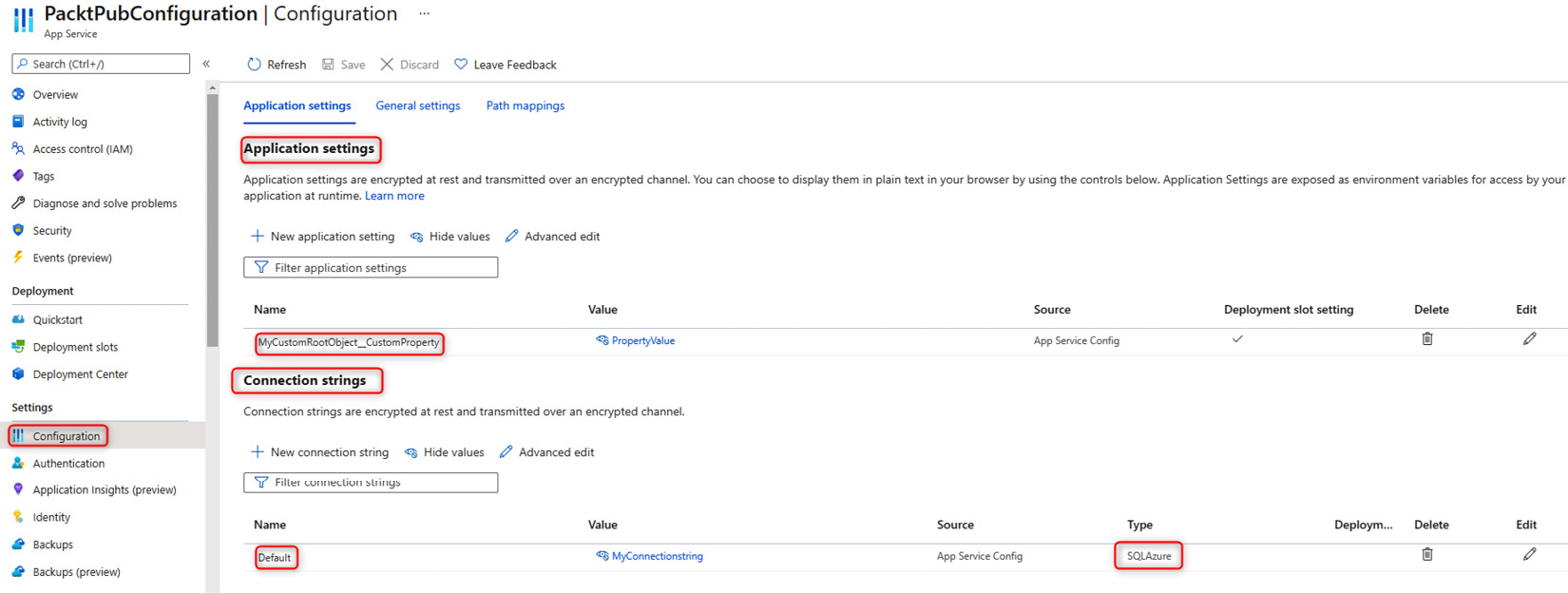Screen dimensions: 1568x593
Task: Switch to Path mappings tab
Action: pyautogui.click(x=526, y=105)
